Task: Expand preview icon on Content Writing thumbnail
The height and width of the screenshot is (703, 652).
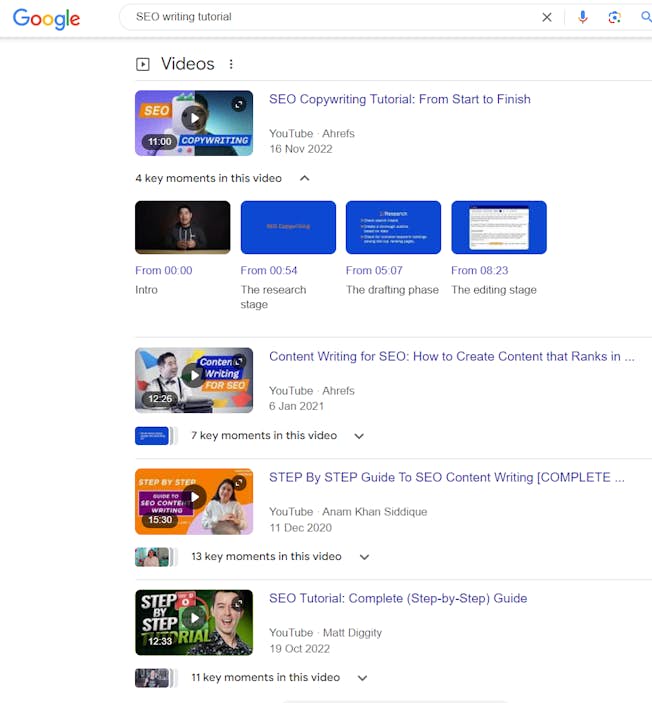Action: 239,361
